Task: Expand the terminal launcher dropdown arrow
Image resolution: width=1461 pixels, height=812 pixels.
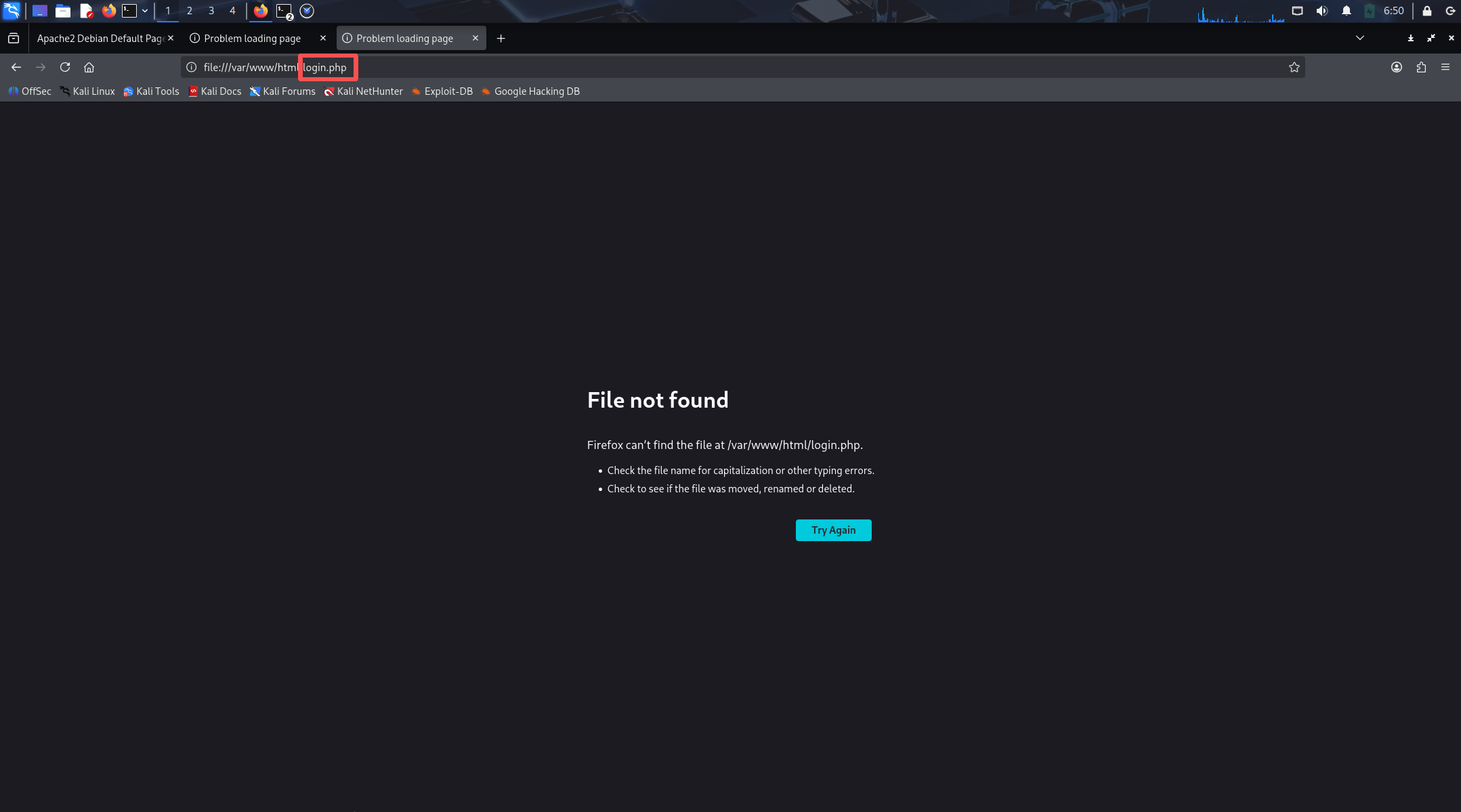Action: click(x=145, y=11)
